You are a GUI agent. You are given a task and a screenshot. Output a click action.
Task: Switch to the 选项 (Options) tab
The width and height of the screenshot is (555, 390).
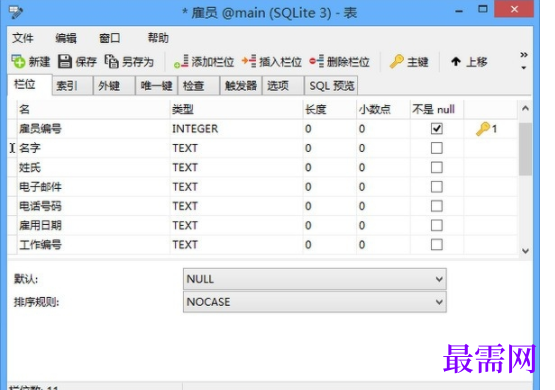point(283,86)
